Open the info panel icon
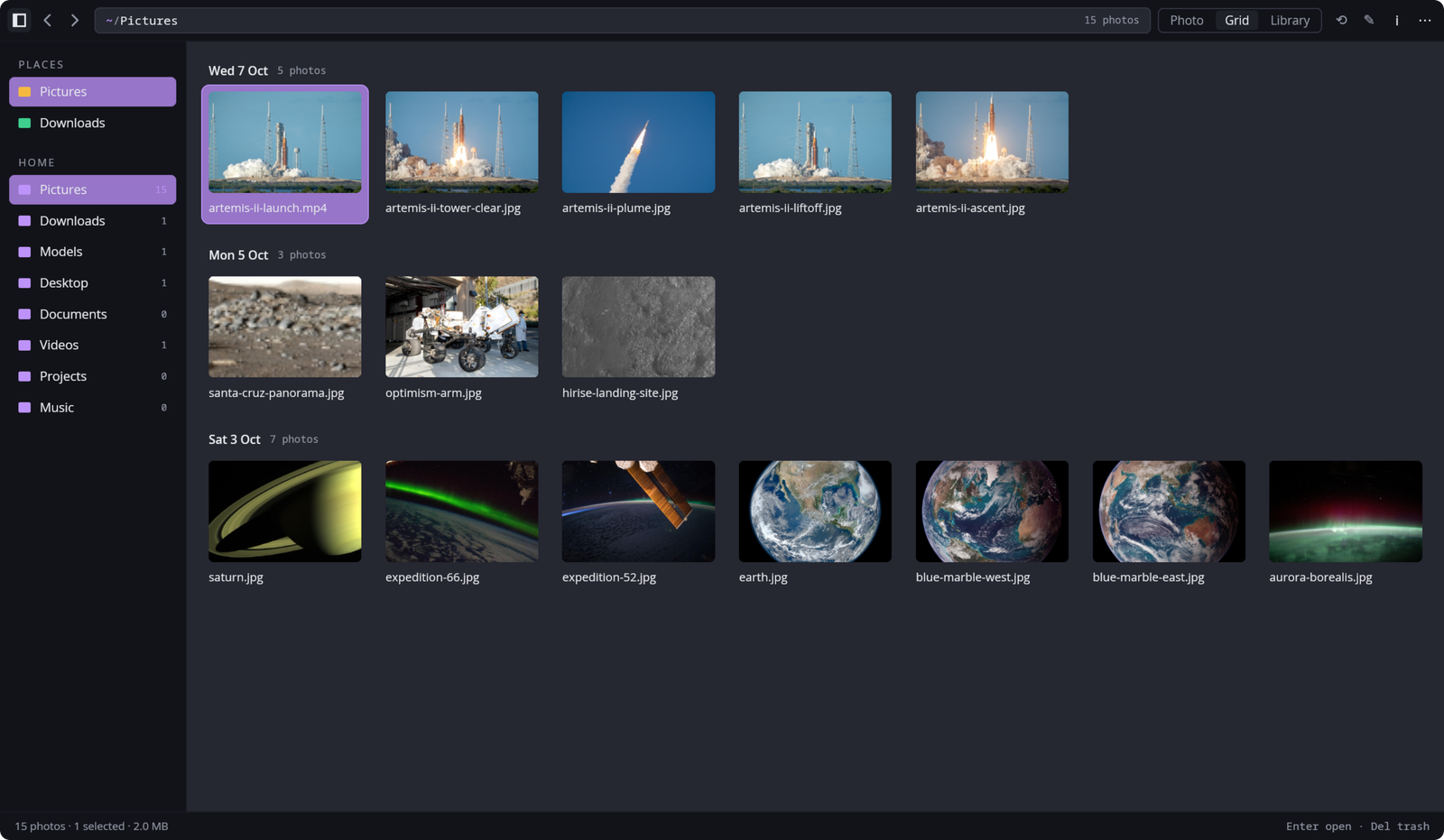The width and height of the screenshot is (1444, 840). click(1396, 20)
